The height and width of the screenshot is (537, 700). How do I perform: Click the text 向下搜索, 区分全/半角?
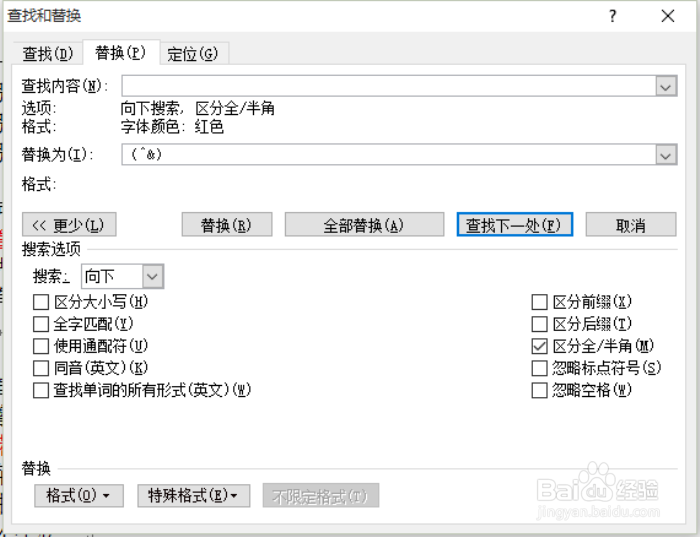pos(198,108)
